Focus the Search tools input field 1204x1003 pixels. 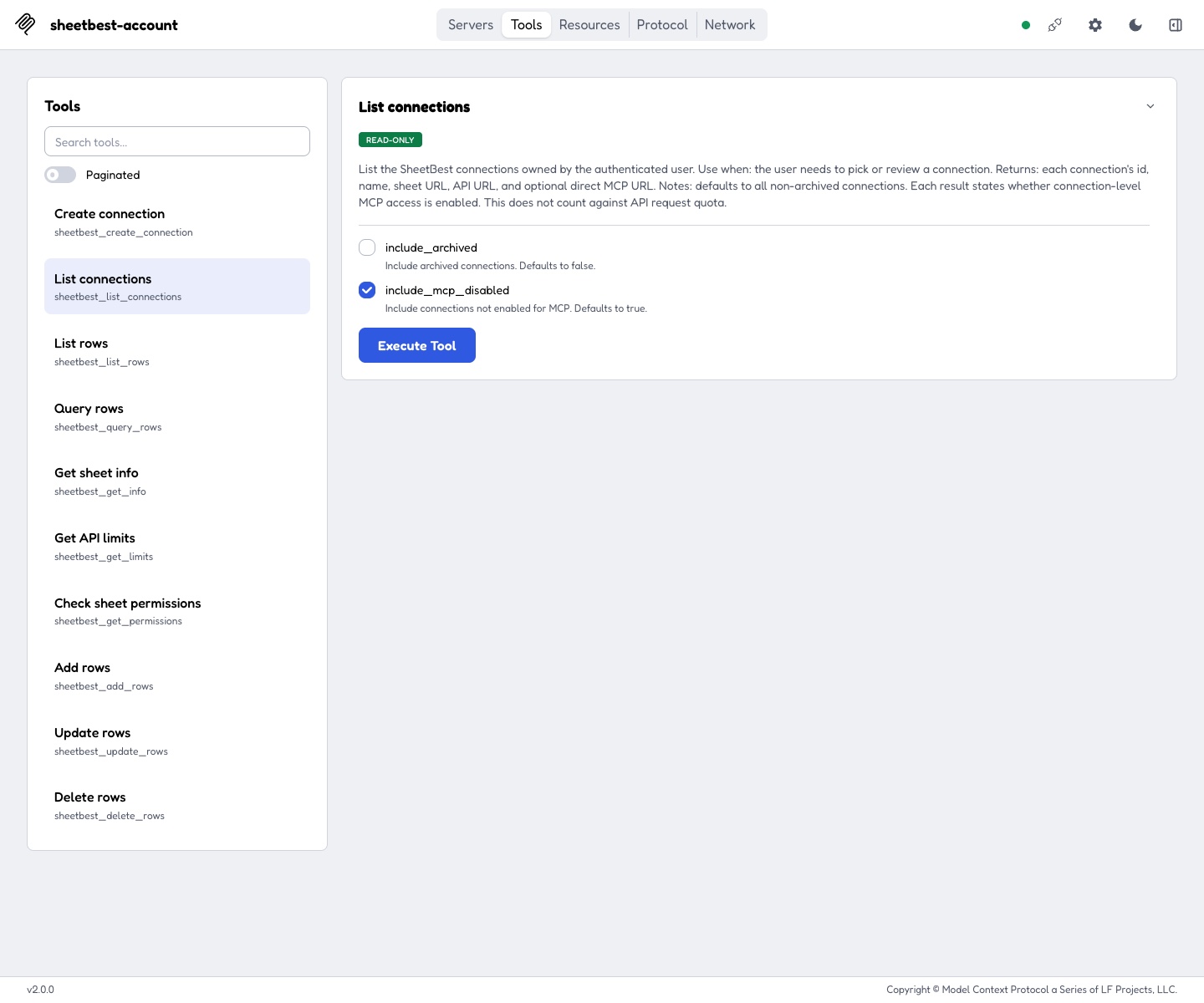pyautogui.click(x=177, y=141)
